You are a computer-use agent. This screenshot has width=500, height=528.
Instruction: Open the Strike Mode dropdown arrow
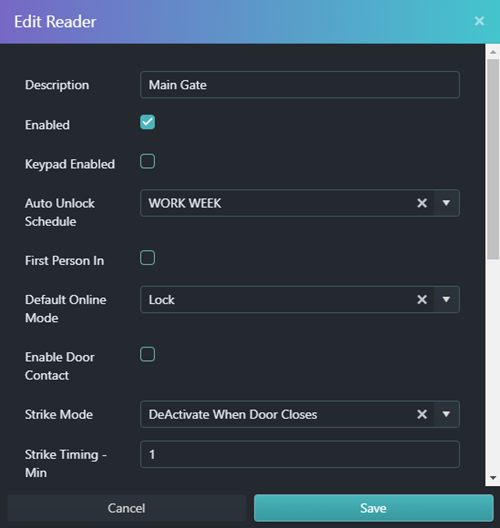pyautogui.click(x=446, y=414)
